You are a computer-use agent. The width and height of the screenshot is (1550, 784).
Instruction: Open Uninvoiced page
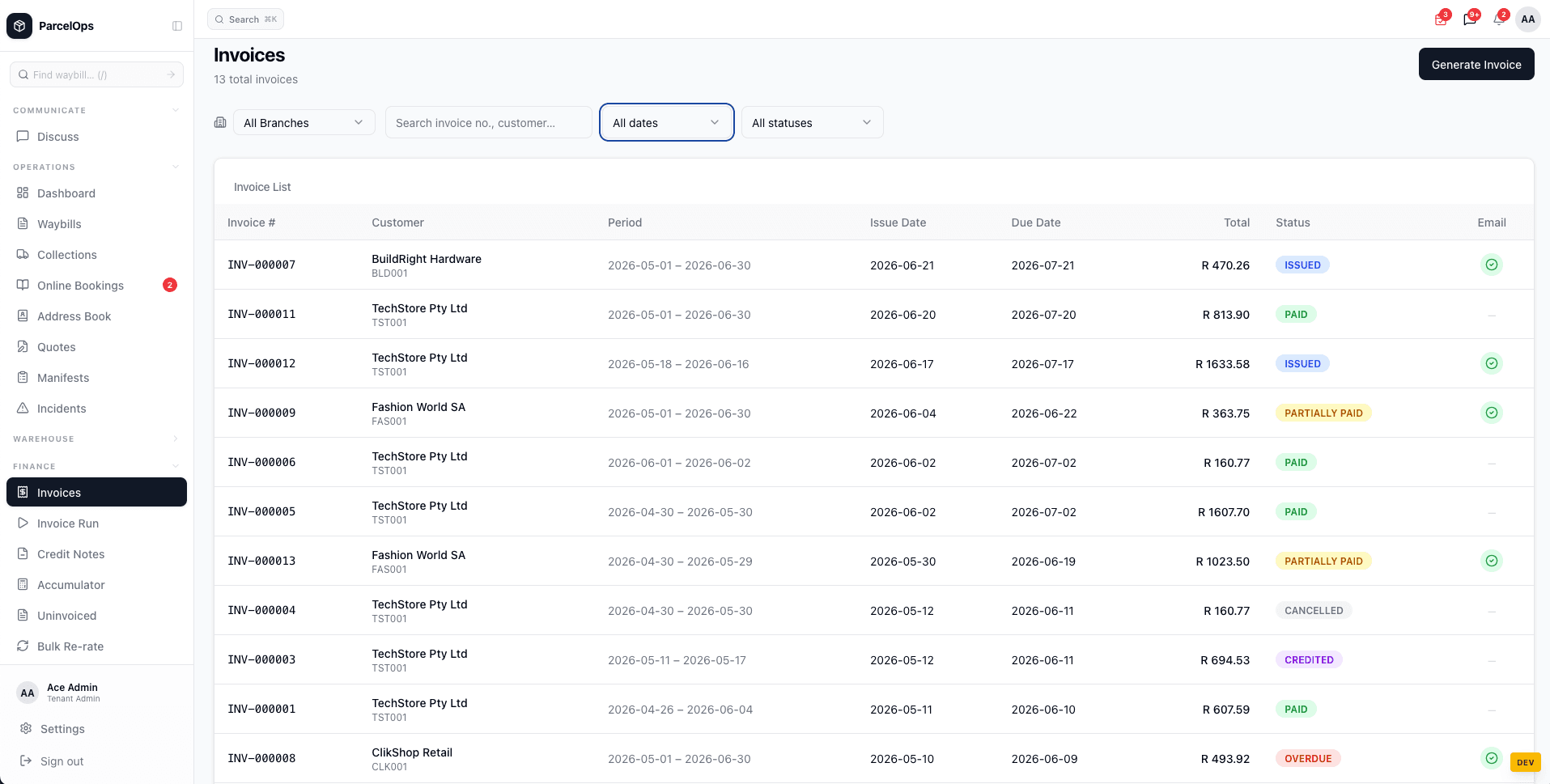pyautogui.click(x=96, y=616)
